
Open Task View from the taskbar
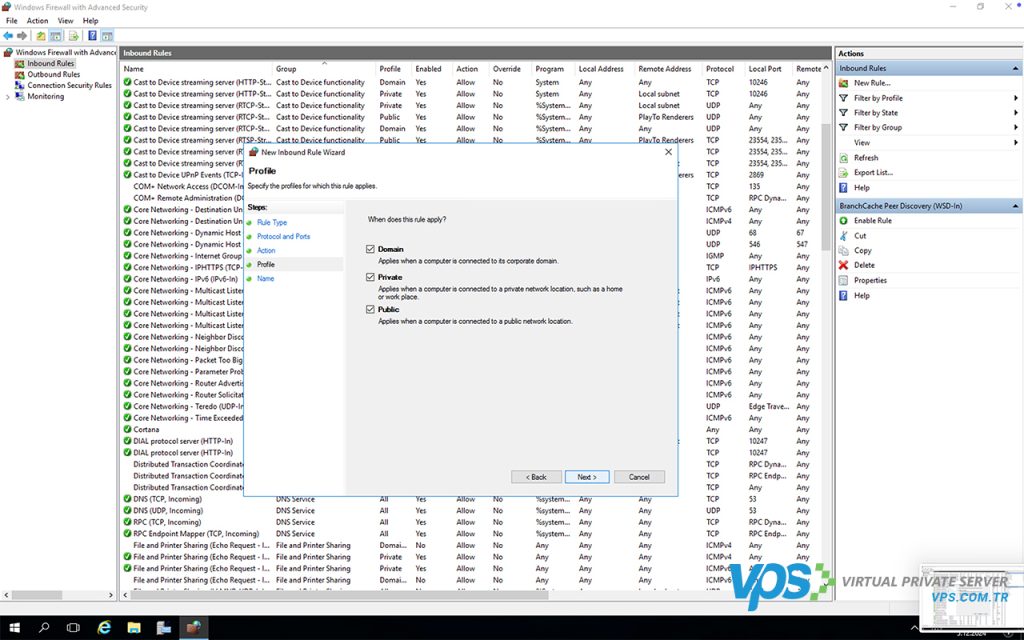pos(74,628)
